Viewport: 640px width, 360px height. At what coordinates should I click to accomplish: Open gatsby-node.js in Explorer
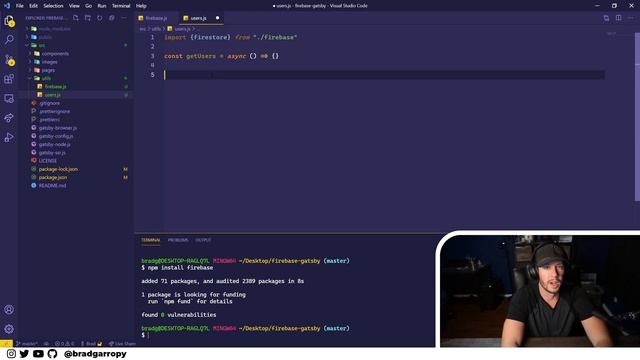(54, 144)
